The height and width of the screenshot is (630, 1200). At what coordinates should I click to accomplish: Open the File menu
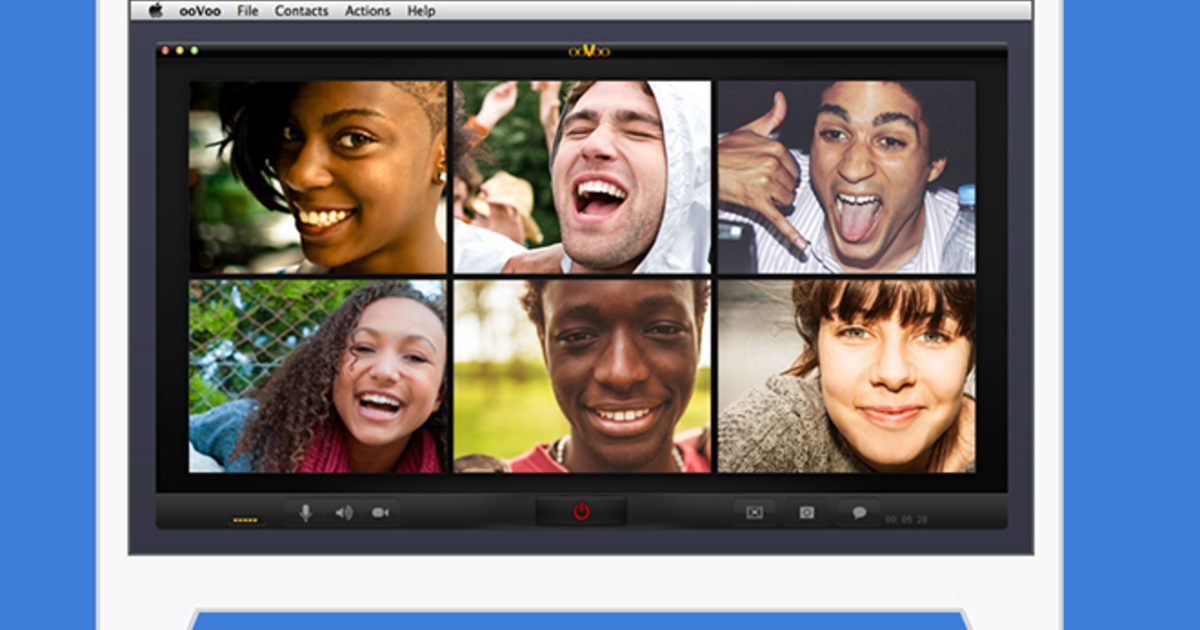(248, 11)
